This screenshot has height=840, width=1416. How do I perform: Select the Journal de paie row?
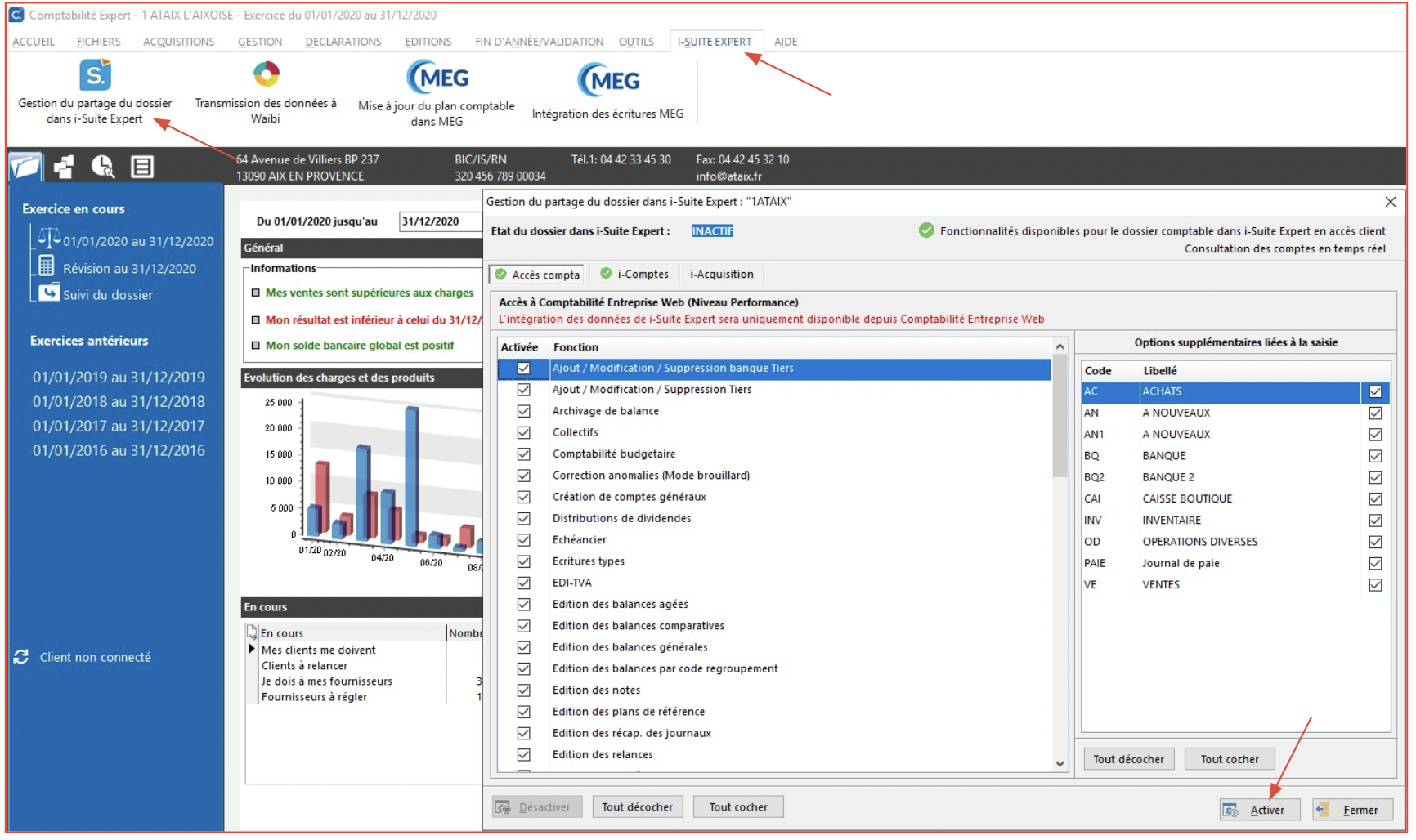point(1235,563)
